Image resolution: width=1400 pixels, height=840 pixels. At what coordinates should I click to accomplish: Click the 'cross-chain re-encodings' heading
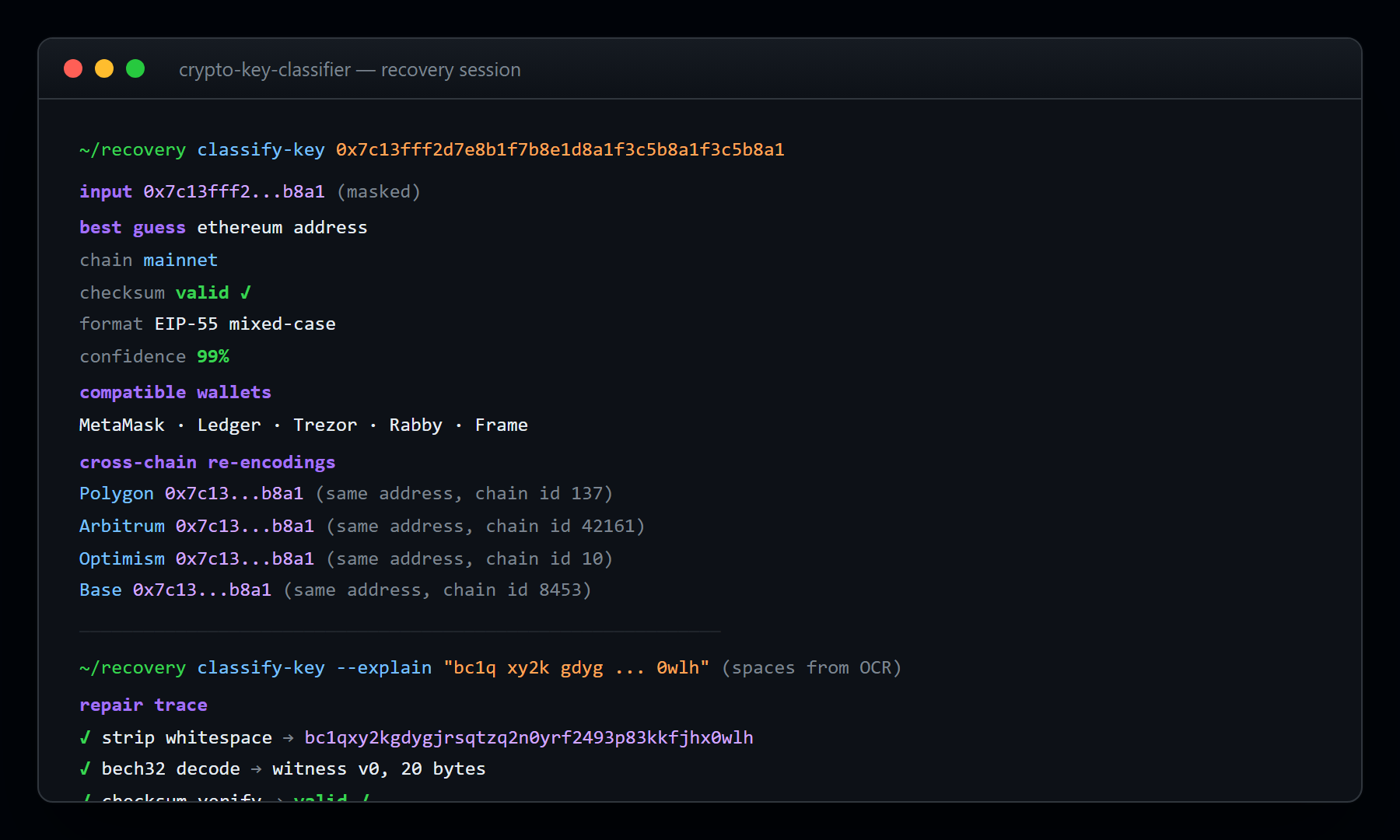pos(208,462)
